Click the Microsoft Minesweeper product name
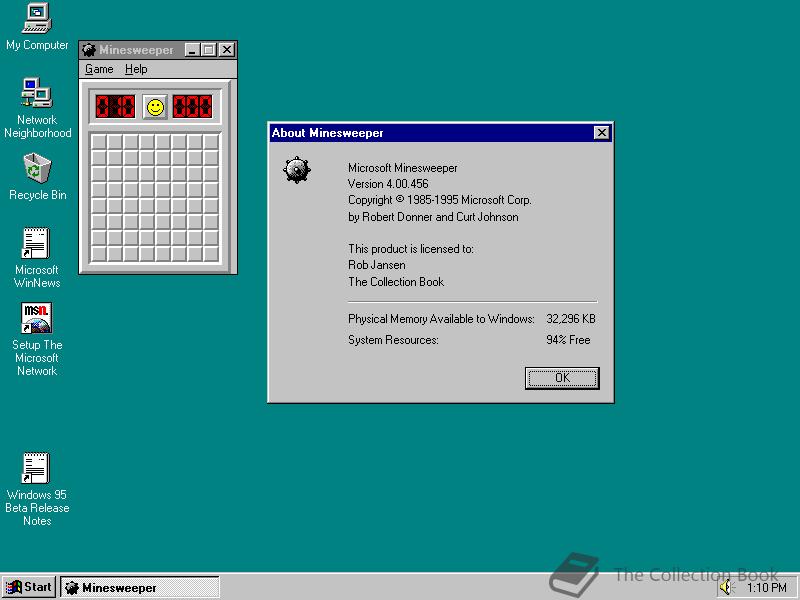Screen dimensions: 800x600 pos(403,168)
